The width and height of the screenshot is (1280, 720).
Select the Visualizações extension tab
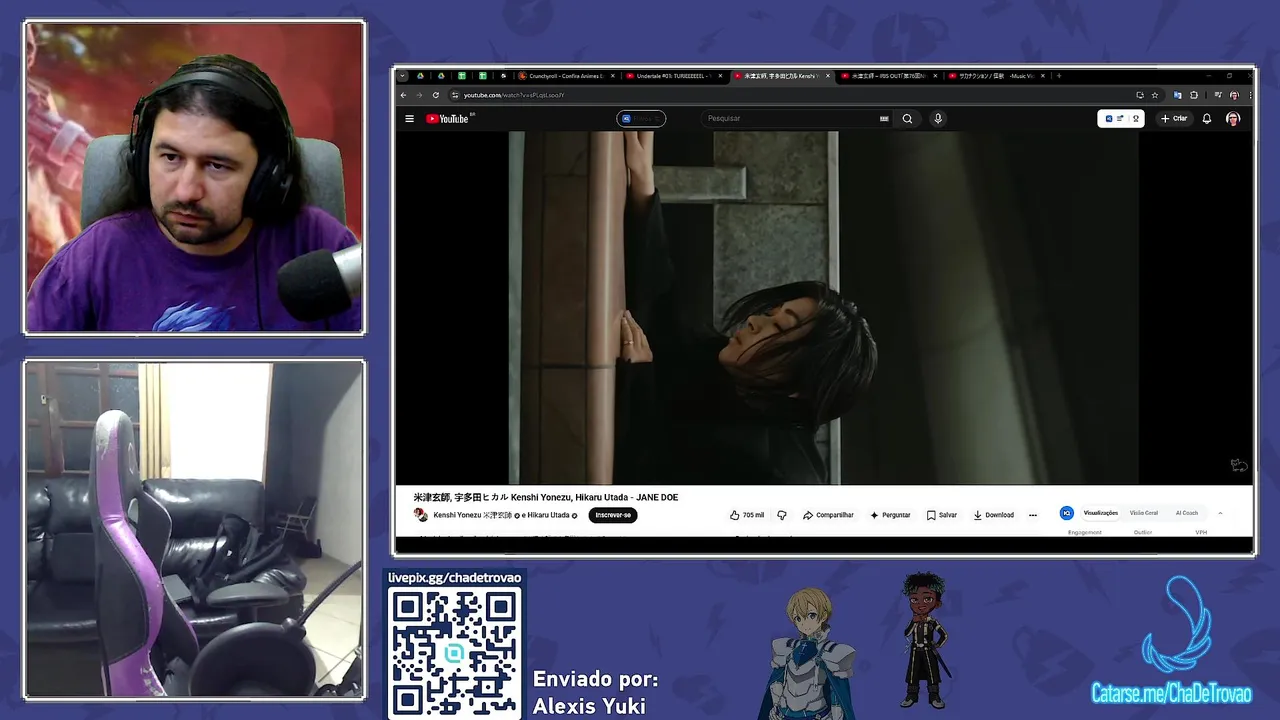click(x=1101, y=513)
